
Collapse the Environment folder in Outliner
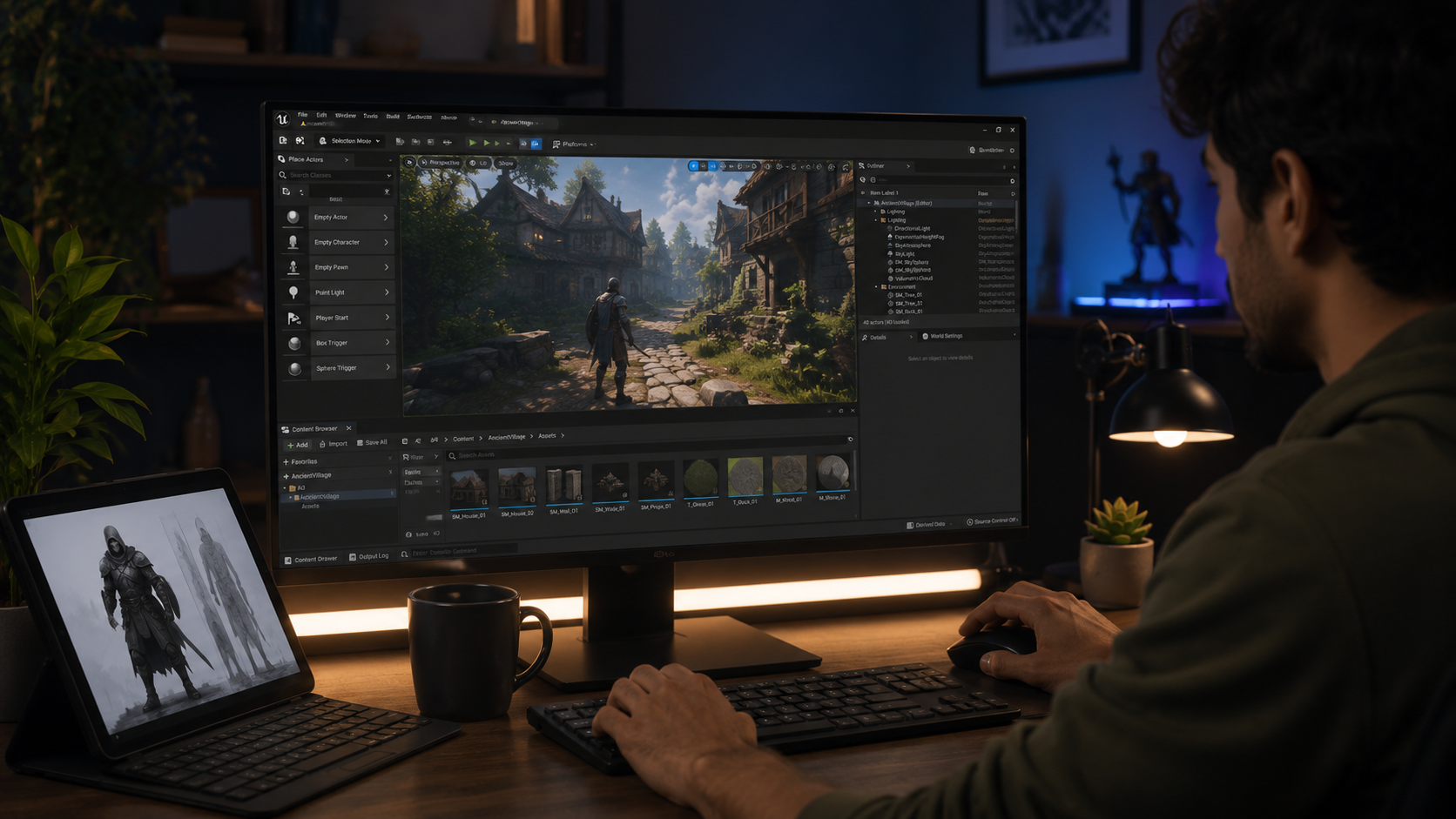(877, 286)
